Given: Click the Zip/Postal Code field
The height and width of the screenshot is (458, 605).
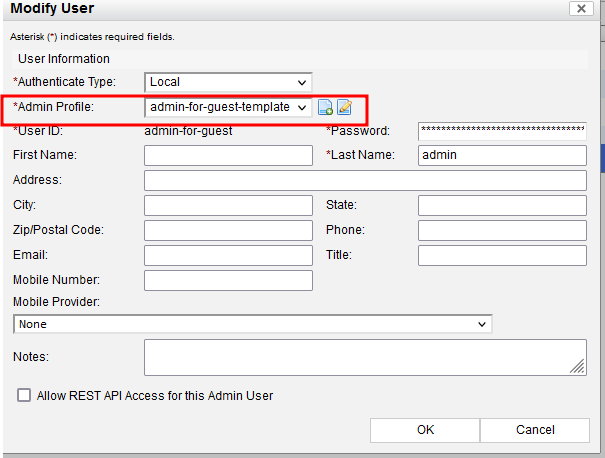Looking at the screenshot, I should pyautogui.click(x=228, y=230).
